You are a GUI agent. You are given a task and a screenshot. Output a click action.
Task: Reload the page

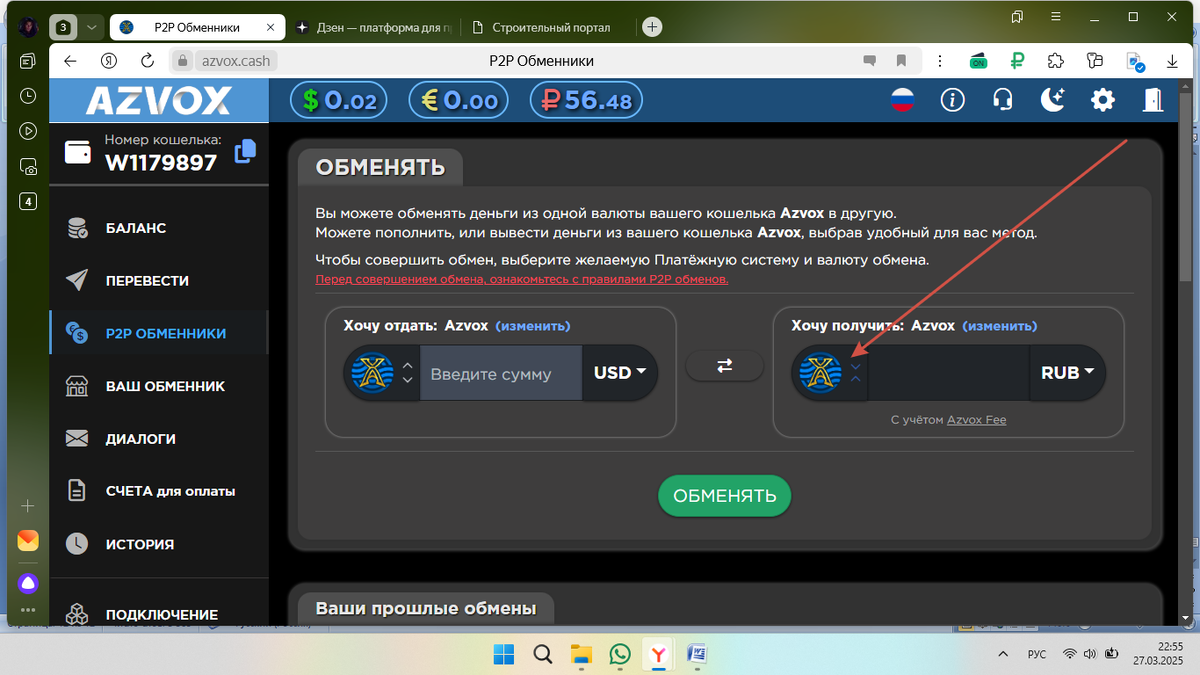click(147, 61)
